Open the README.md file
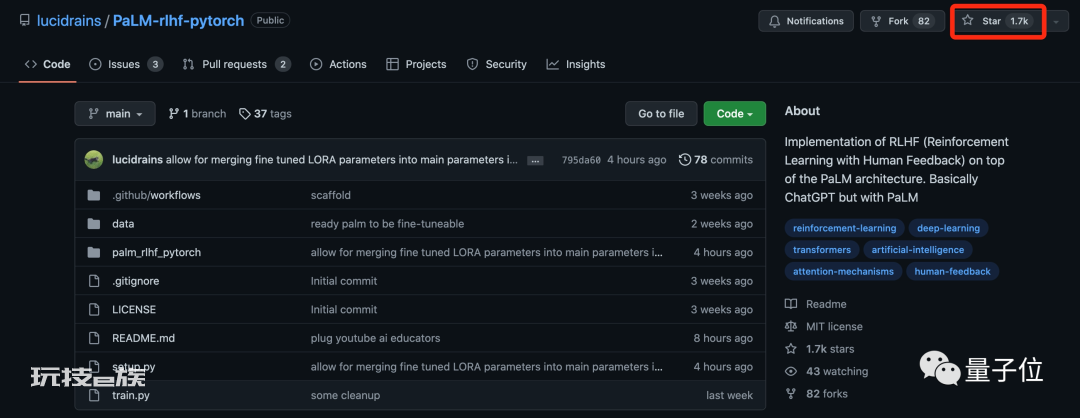The width and height of the screenshot is (1080, 418). 143,338
